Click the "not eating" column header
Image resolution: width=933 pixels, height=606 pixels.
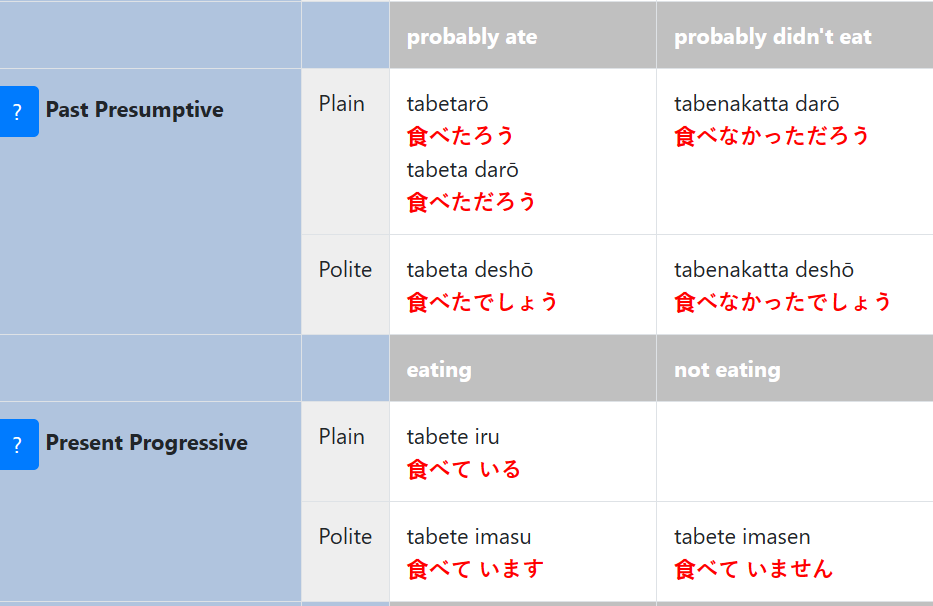point(727,370)
